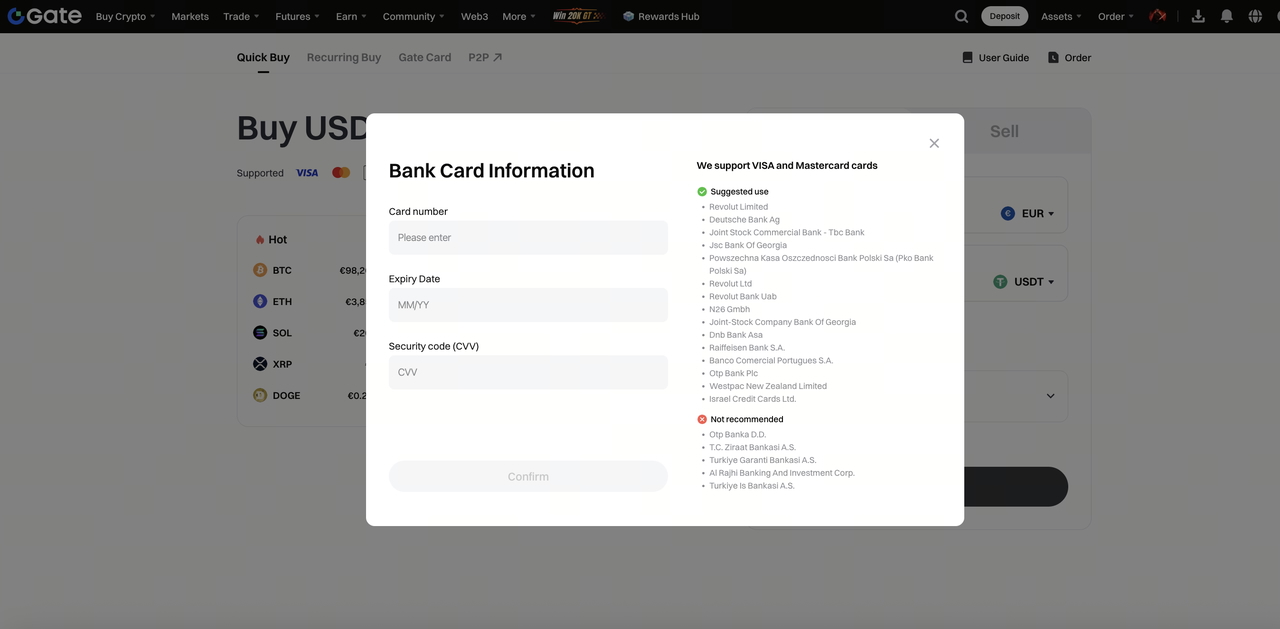The height and width of the screenshot is (629, 1280).
Task: Click the Bitcoin BTC coin icon
Action: coord(260,270)
